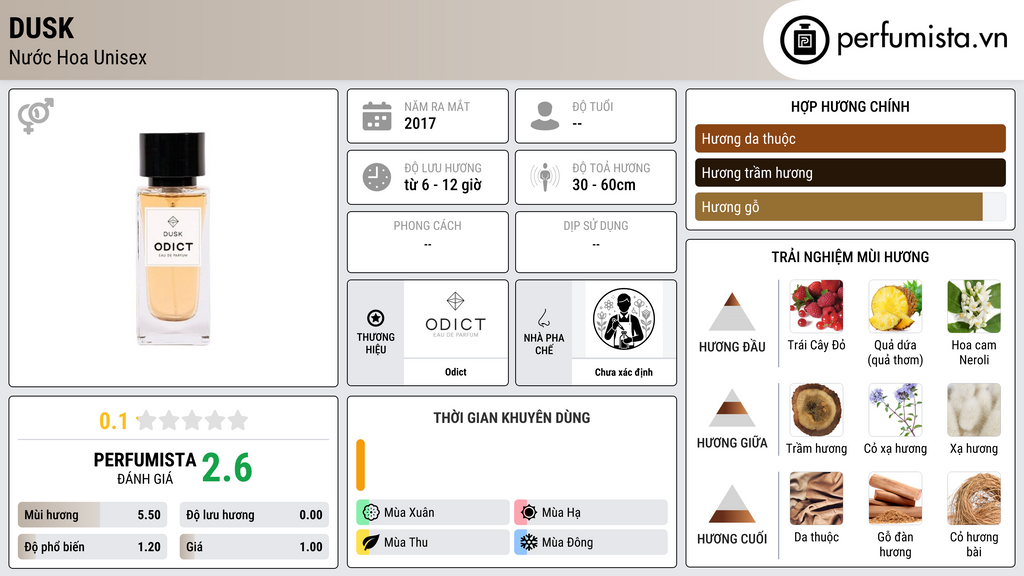Click the 2017 release year value
This screenshot has height=576, width=1024.
pos(420,123)
